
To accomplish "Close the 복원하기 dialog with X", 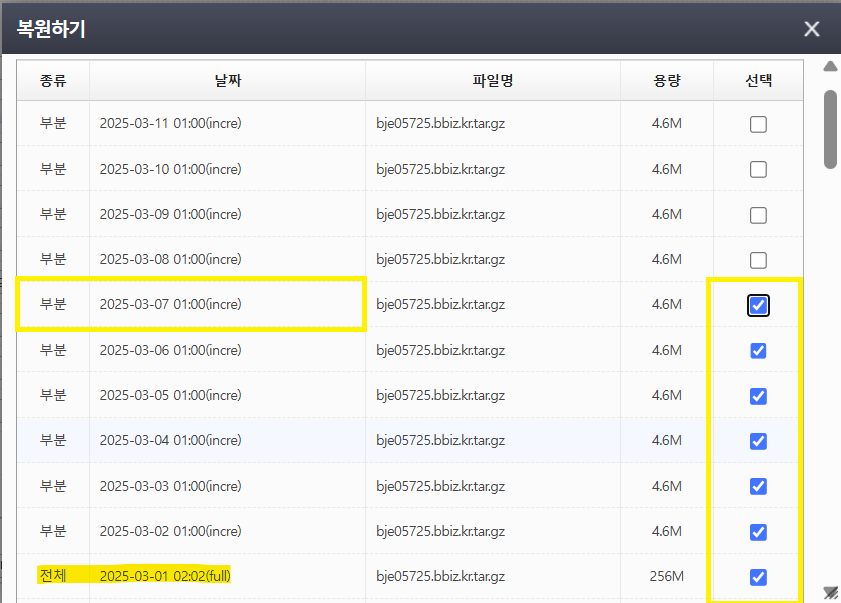I will [x=811, y=29].
